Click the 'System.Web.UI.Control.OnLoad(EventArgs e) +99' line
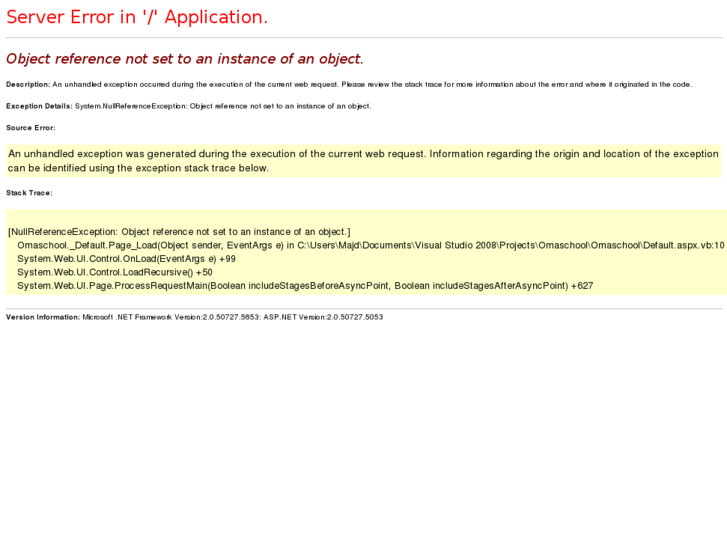Screen dimensions: 727x545 point(126,259)
